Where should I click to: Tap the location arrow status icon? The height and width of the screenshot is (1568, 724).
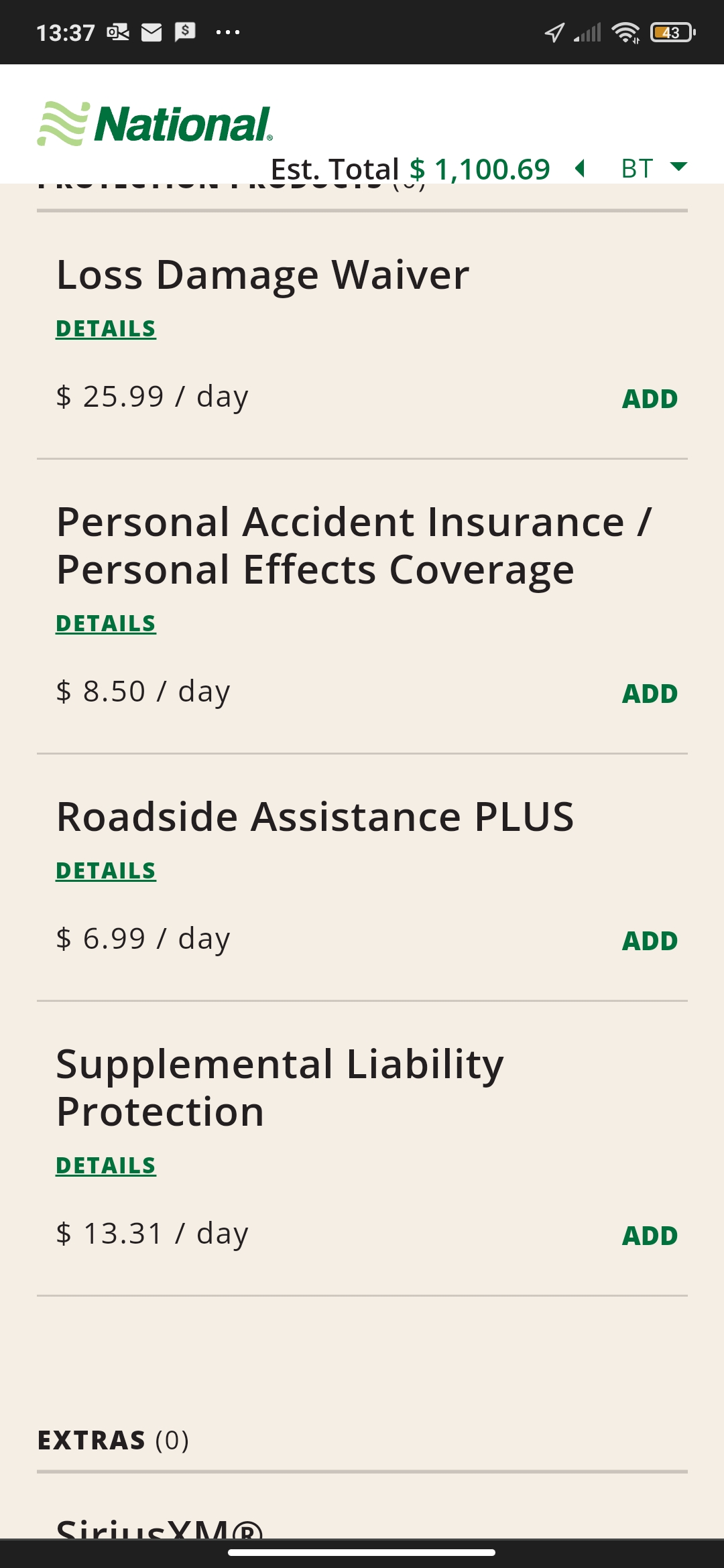(x=554, y=32)
